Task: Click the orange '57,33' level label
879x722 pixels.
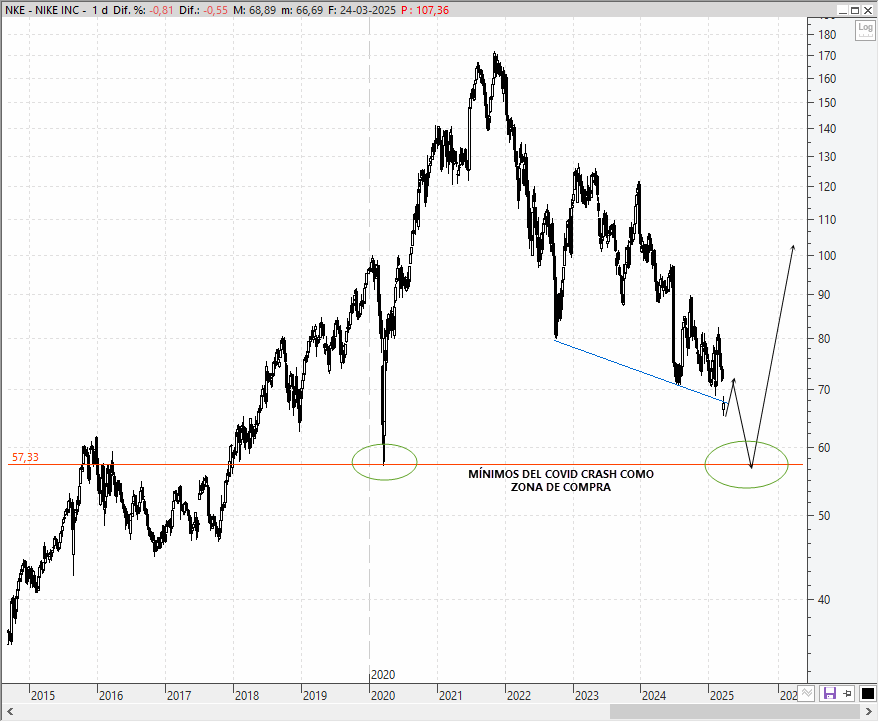Action: tap(25, 457)
